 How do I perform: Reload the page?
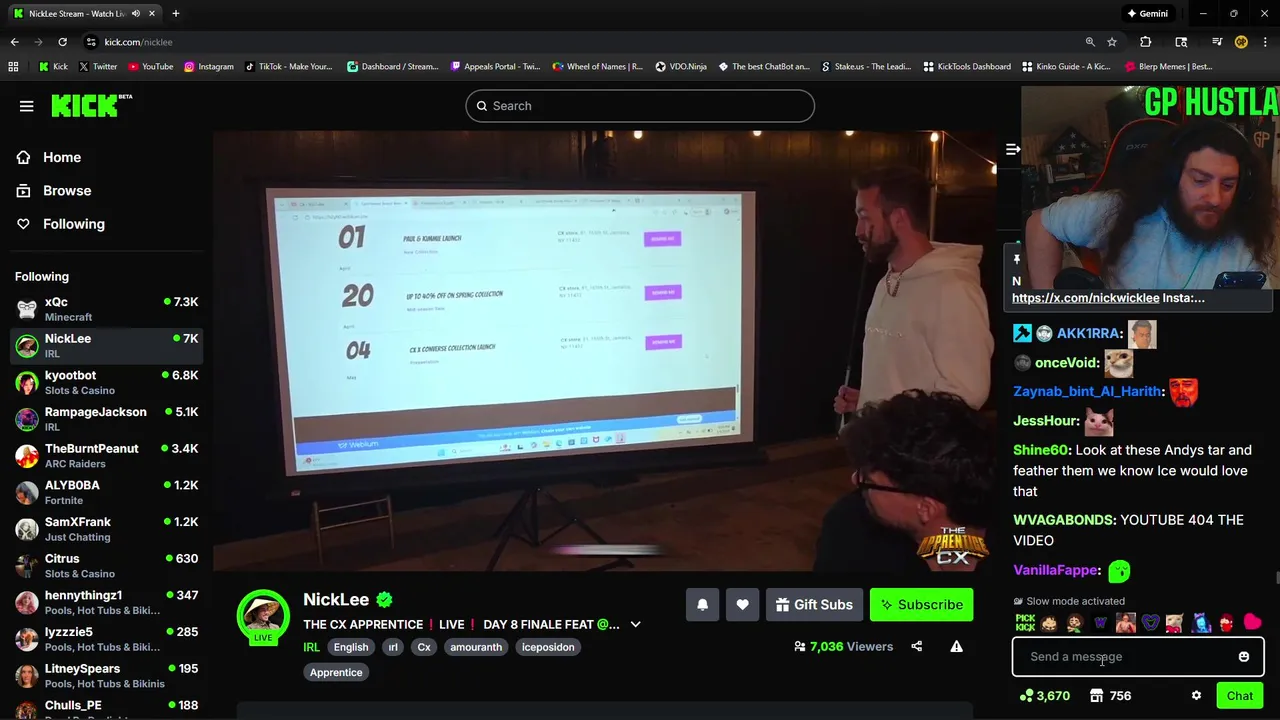(x=62, y=42)
